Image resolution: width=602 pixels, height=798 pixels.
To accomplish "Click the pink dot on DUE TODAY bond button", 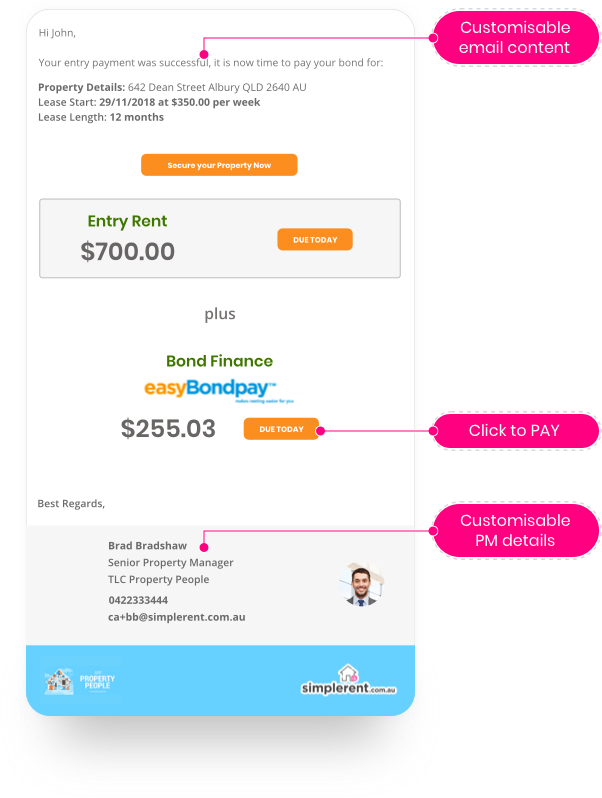I will (x=321, y=431).
